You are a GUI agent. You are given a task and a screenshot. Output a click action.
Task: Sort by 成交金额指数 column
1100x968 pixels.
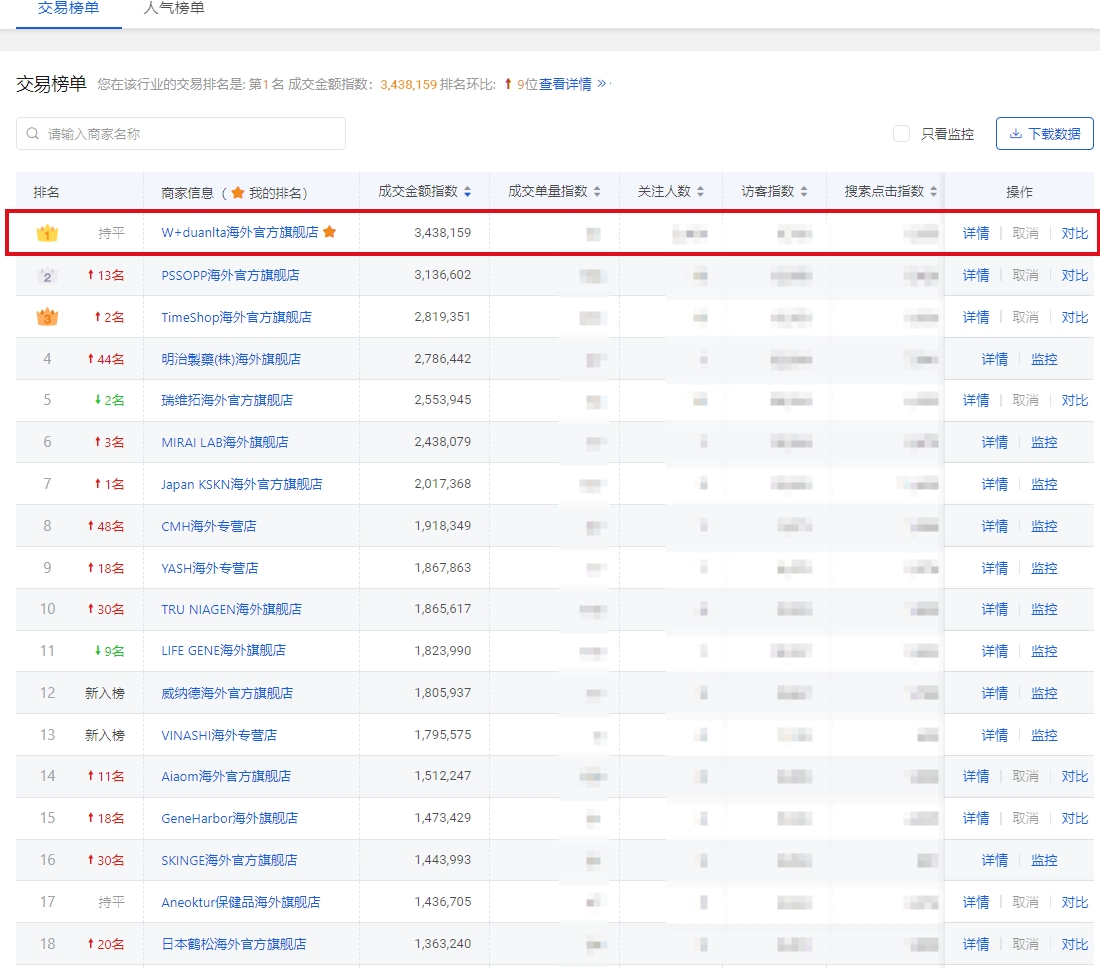[x=467, y=191]
